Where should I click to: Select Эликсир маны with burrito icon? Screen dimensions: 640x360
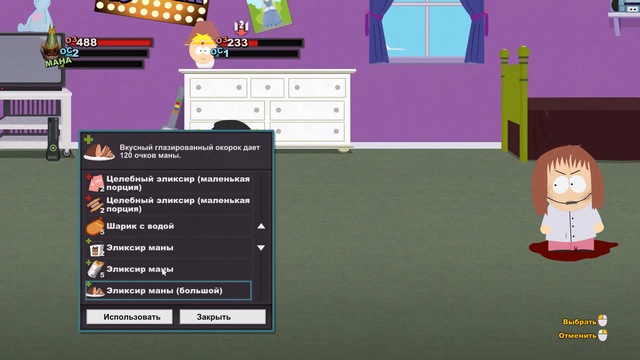(x=168, y=269)
